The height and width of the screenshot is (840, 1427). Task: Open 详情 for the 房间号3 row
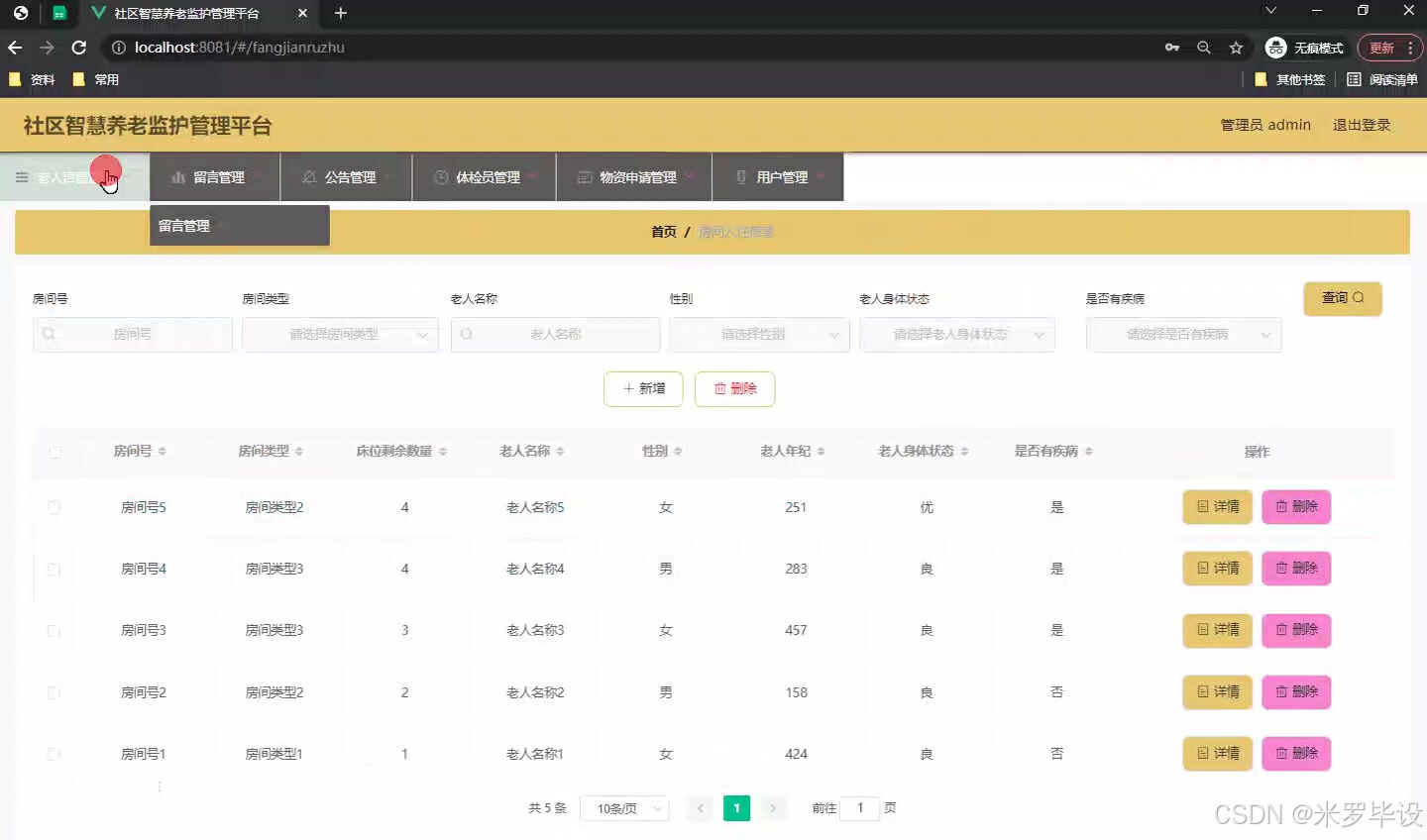(1218, 630)
